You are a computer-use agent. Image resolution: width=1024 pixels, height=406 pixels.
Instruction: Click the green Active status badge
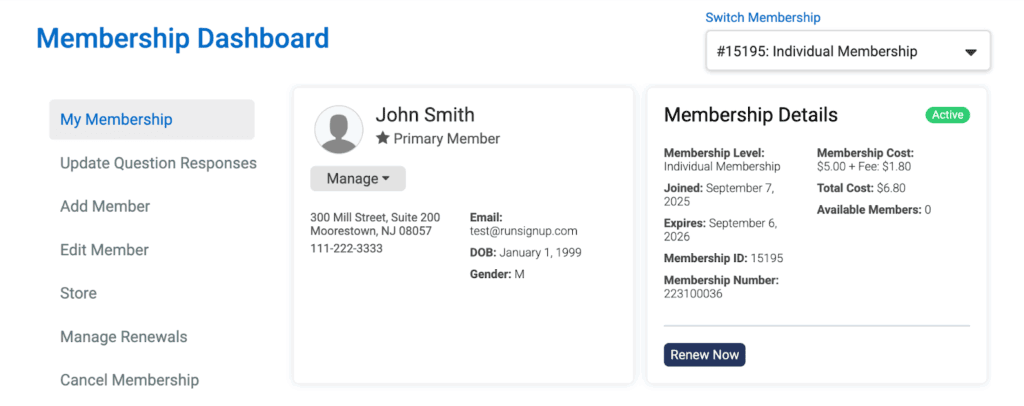(x=947, y=115)
